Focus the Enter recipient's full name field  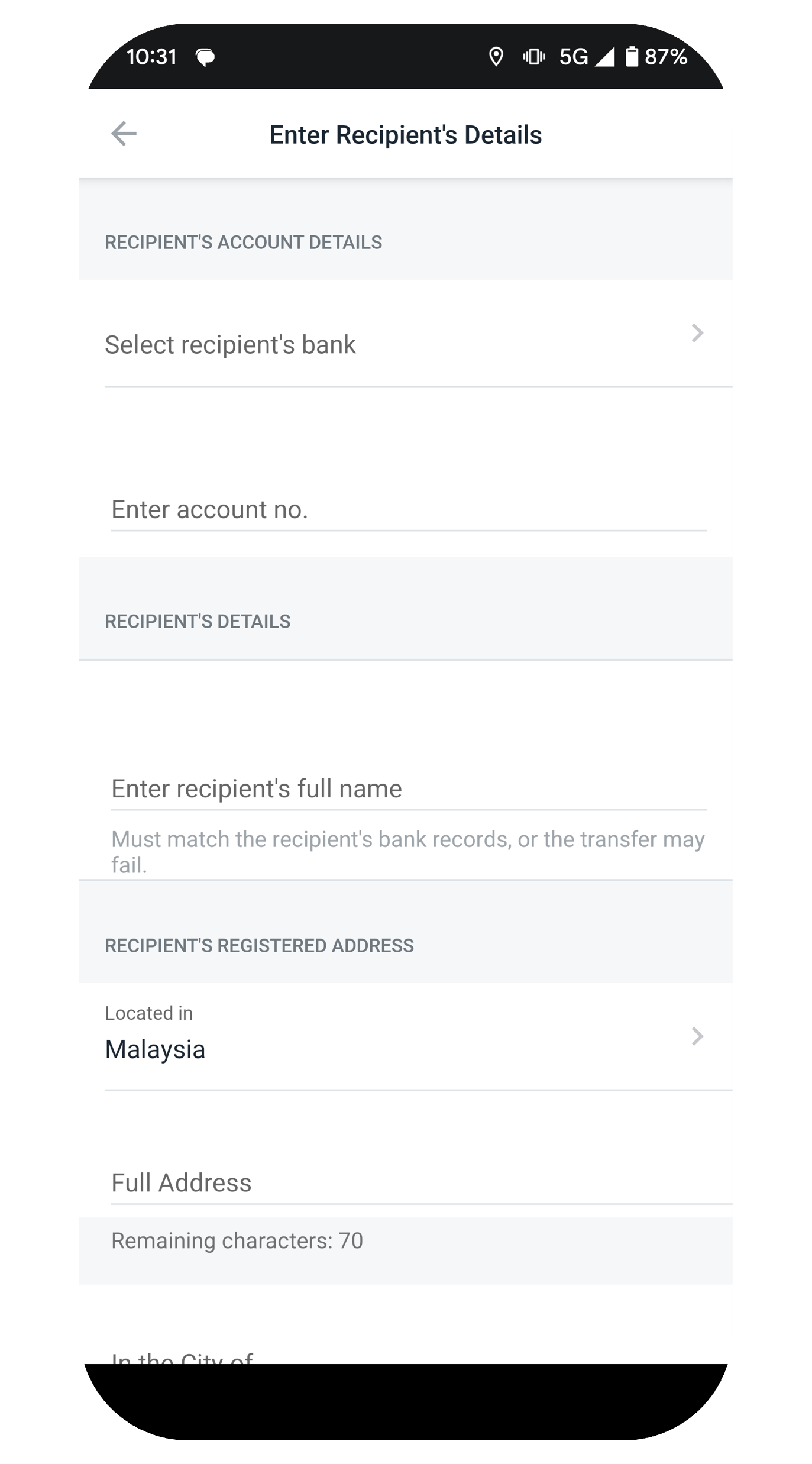point(408,788)
